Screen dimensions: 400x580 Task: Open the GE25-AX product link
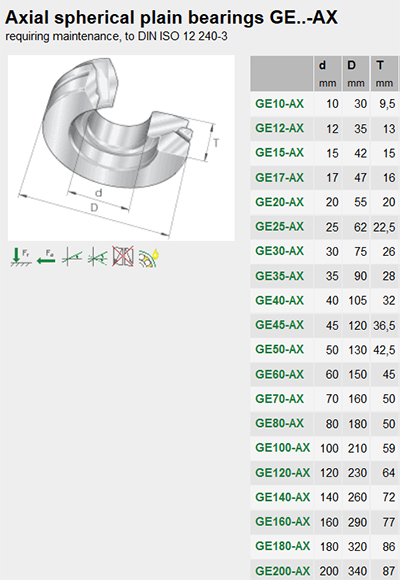point(279,226)
